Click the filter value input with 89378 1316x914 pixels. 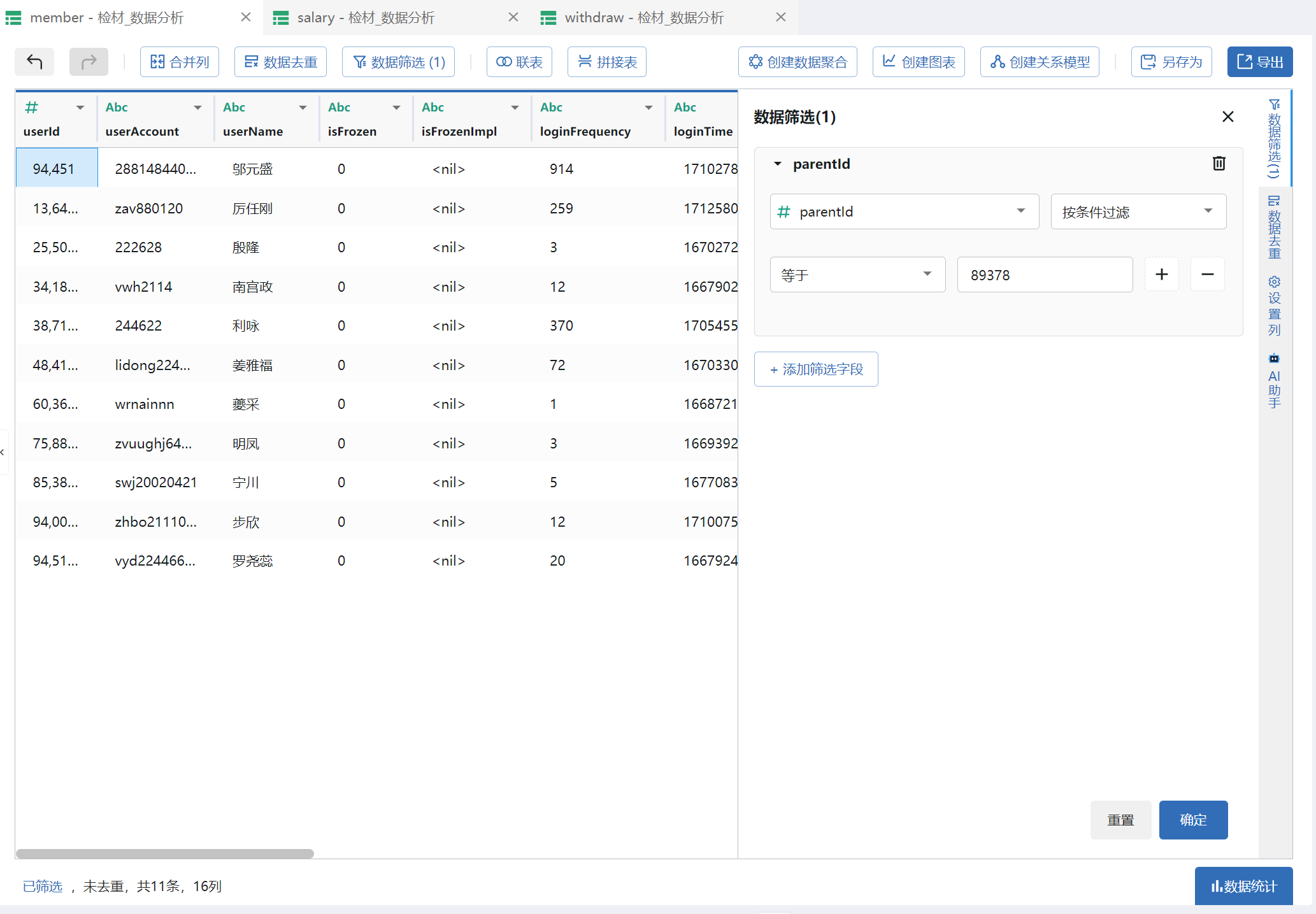coord(1044,275)
